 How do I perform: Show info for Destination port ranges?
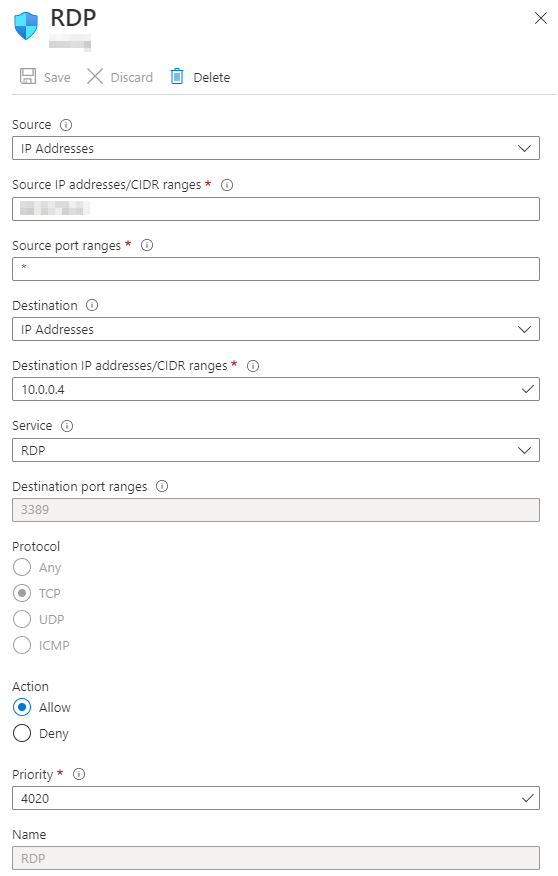tap(162, 486)
